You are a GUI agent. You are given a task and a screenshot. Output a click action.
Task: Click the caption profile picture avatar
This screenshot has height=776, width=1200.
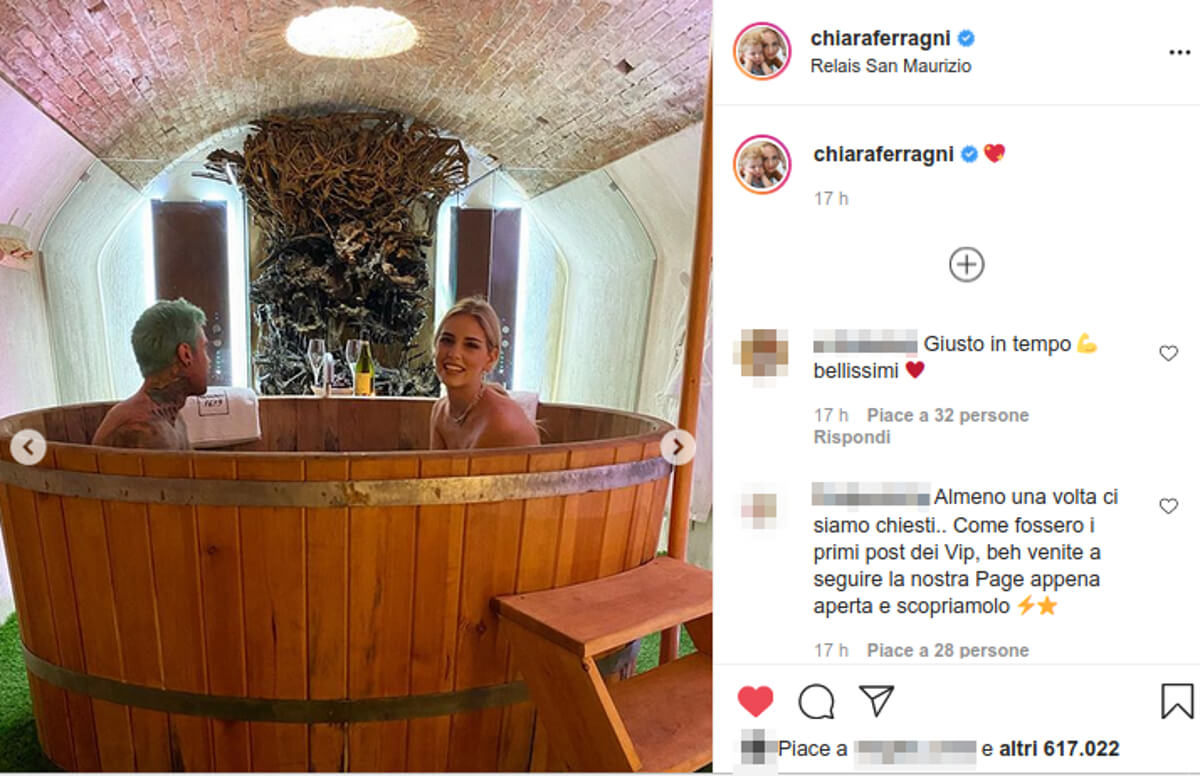(x=763, y=164)
